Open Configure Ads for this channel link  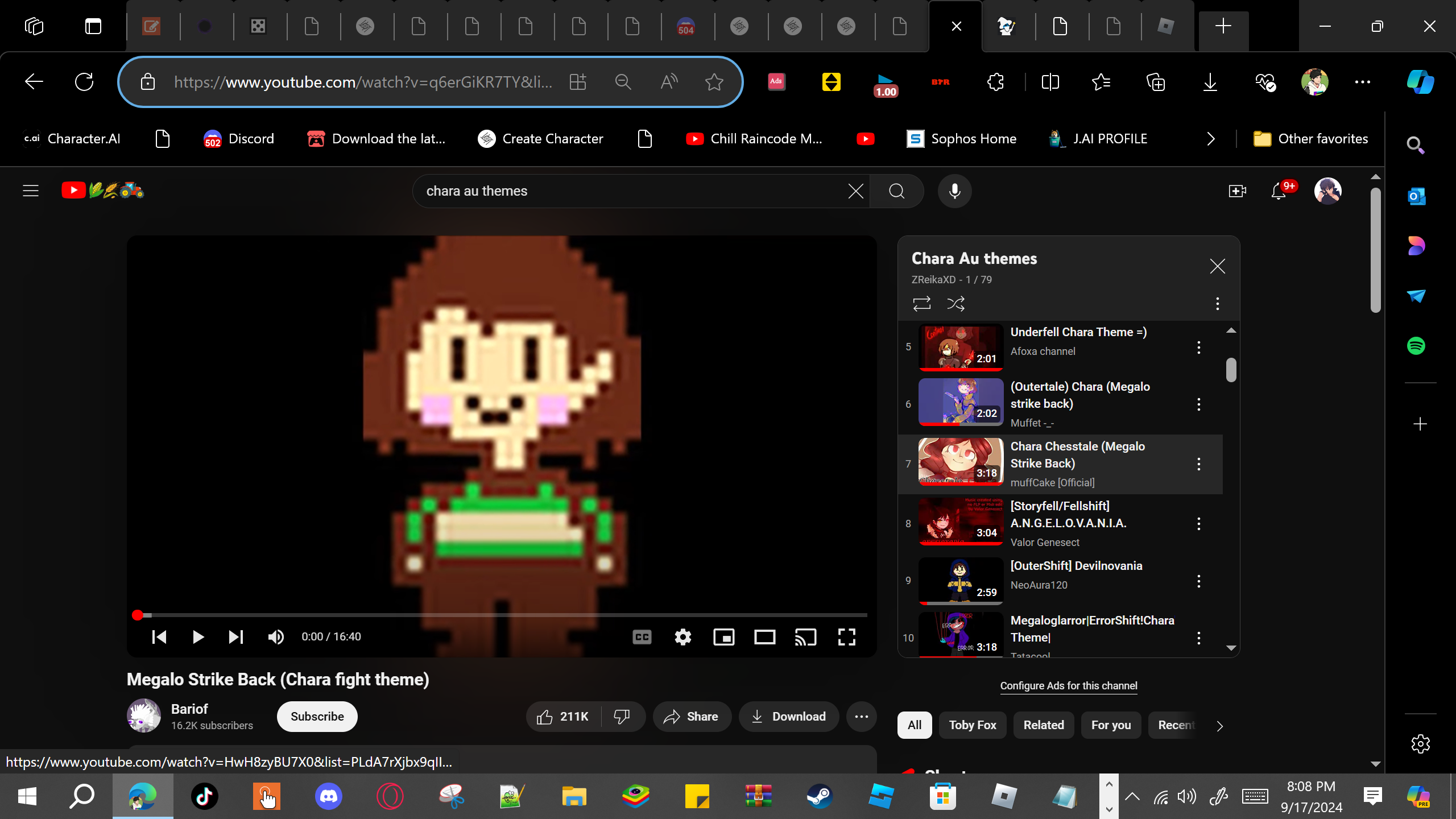(1068, 686)
